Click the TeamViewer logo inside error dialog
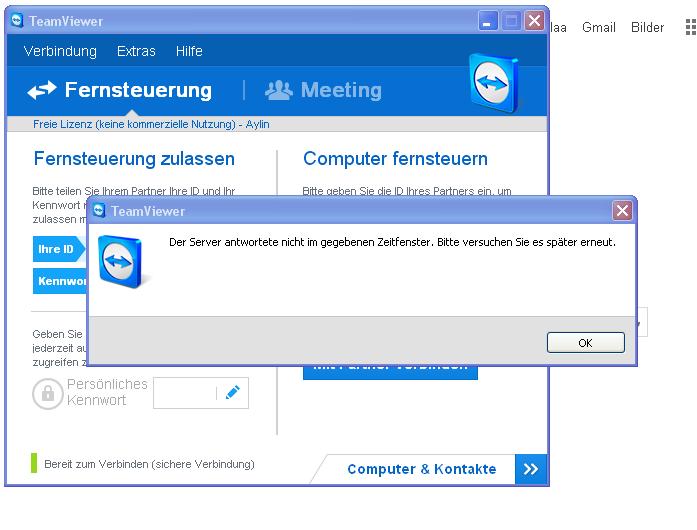The width and height of the screenshot is (697, 530). [x=120, y=262]
